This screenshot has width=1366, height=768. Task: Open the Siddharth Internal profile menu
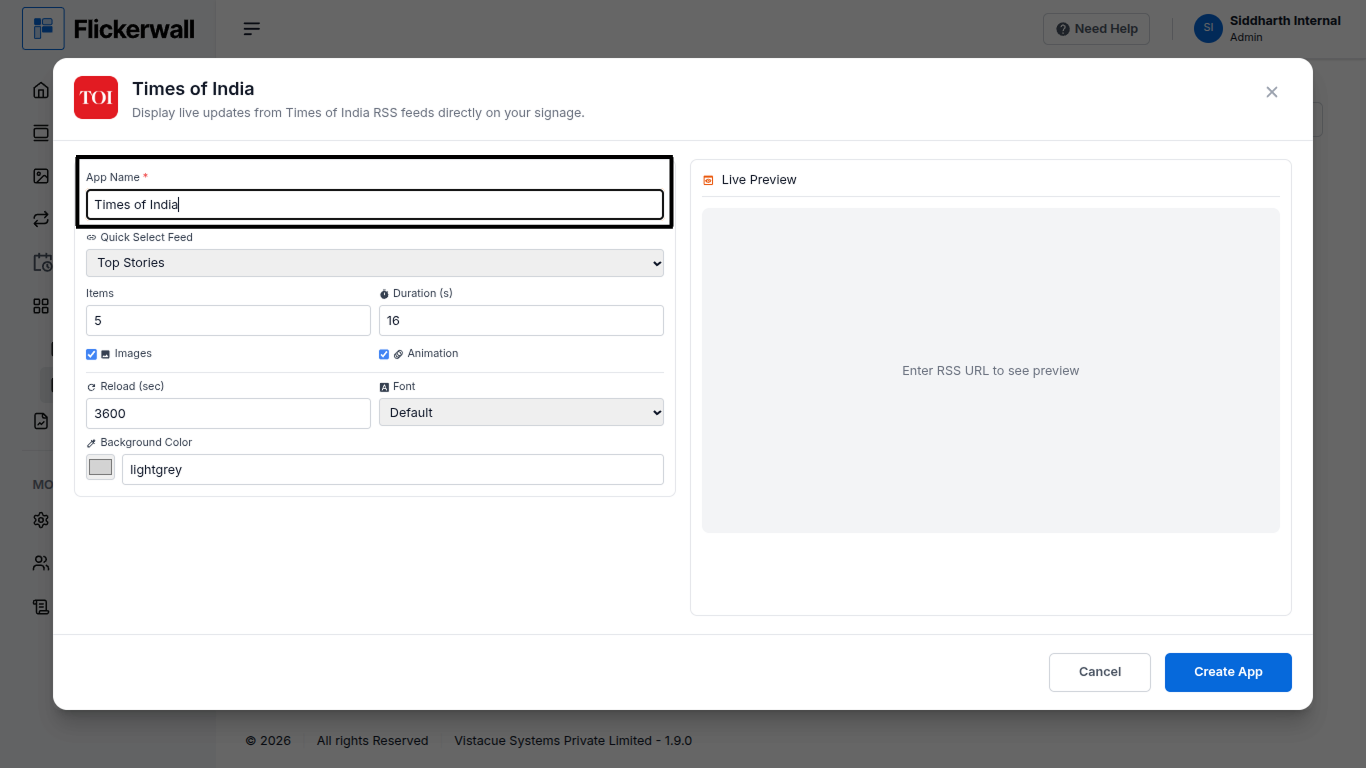pyautogui.click(x=1268, y=29)
